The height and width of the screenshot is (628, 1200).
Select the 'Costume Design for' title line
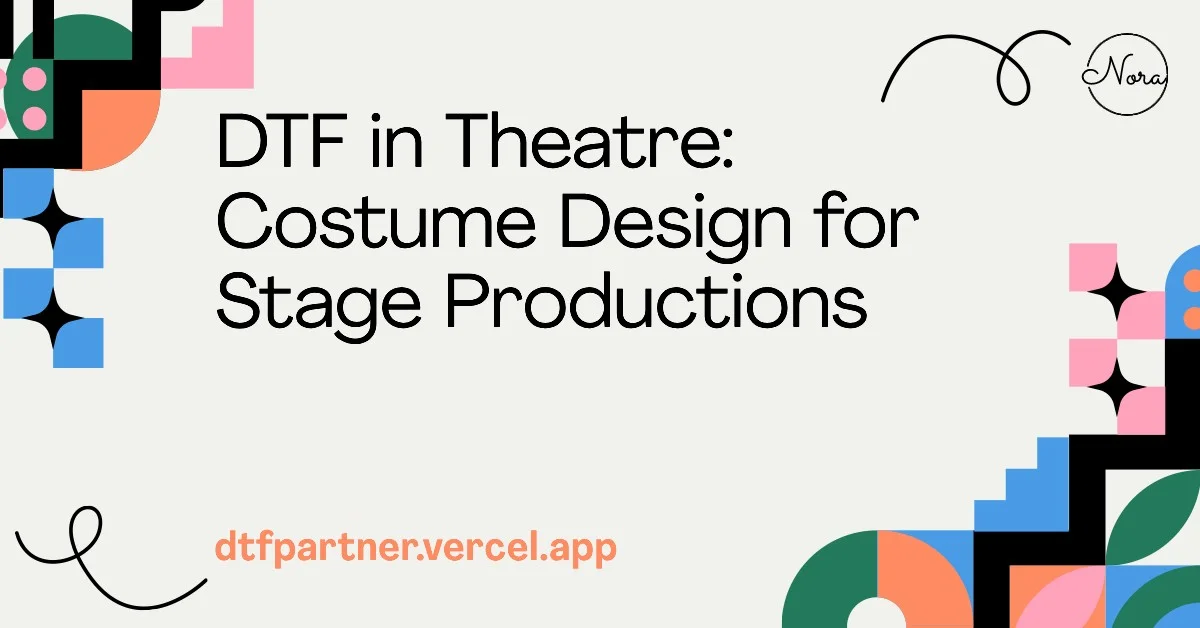[567, 227]
